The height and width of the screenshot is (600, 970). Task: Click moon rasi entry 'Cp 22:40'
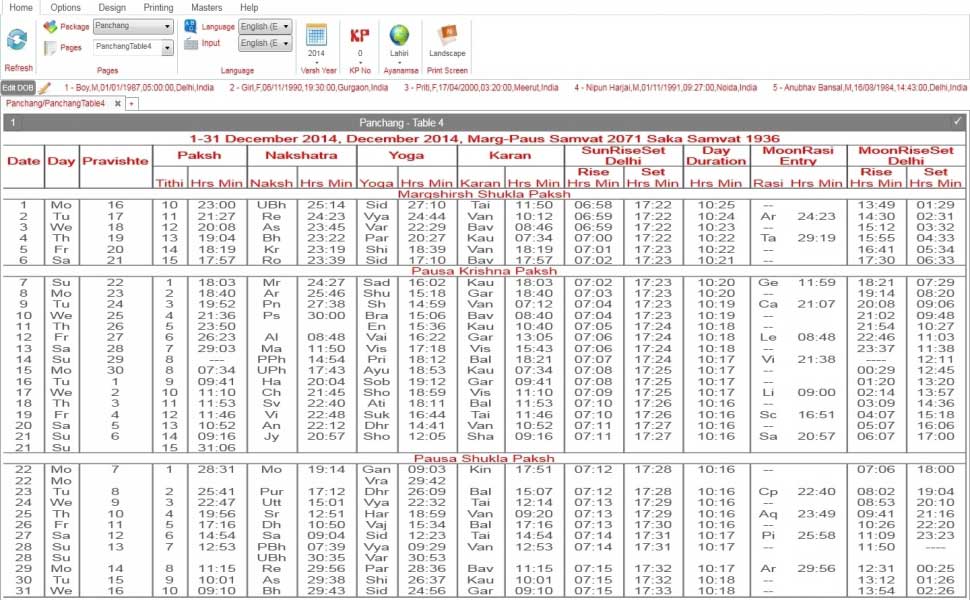click(x=798, y=491)
